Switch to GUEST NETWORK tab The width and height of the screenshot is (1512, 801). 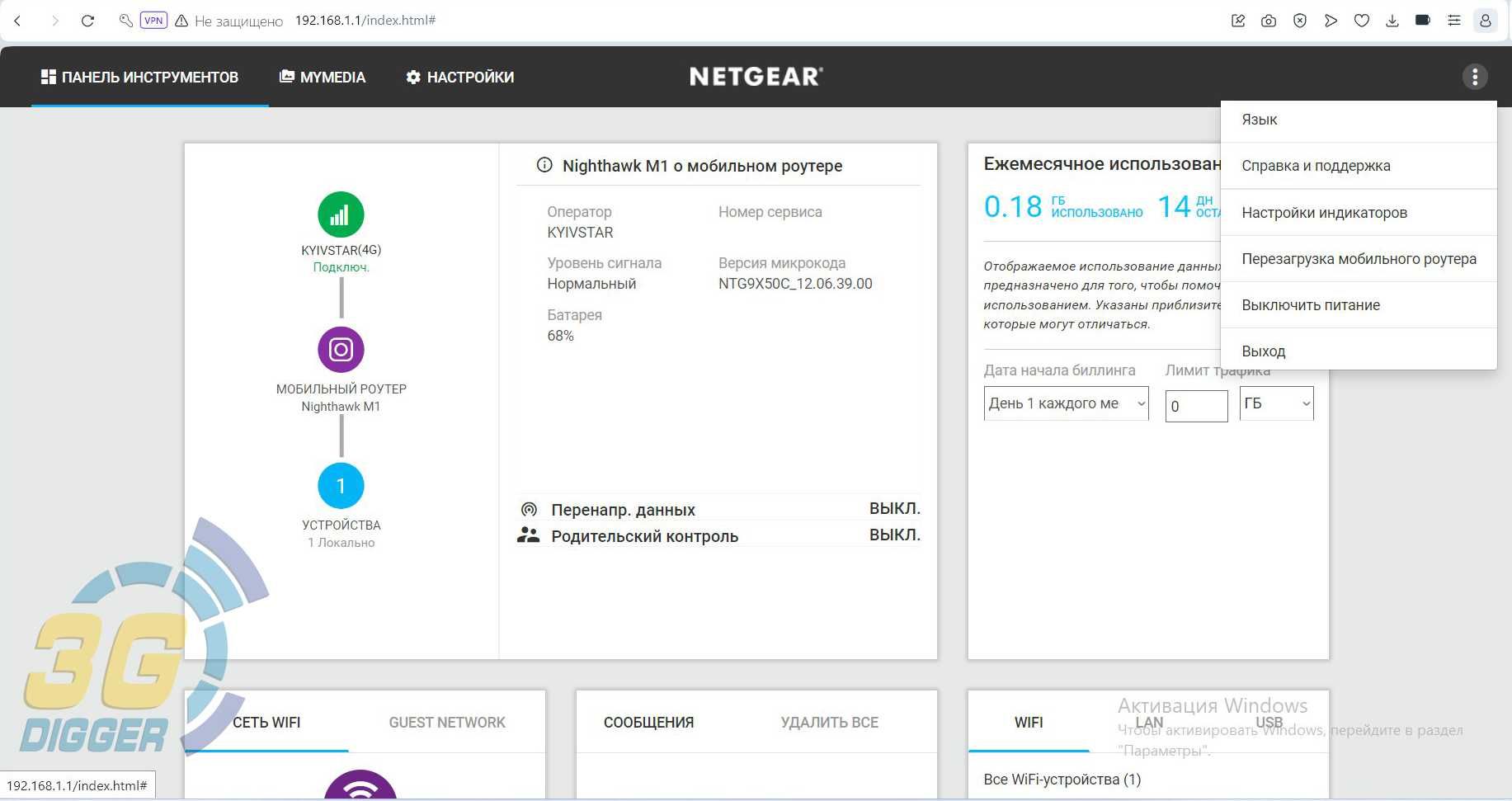coord(447,722)
